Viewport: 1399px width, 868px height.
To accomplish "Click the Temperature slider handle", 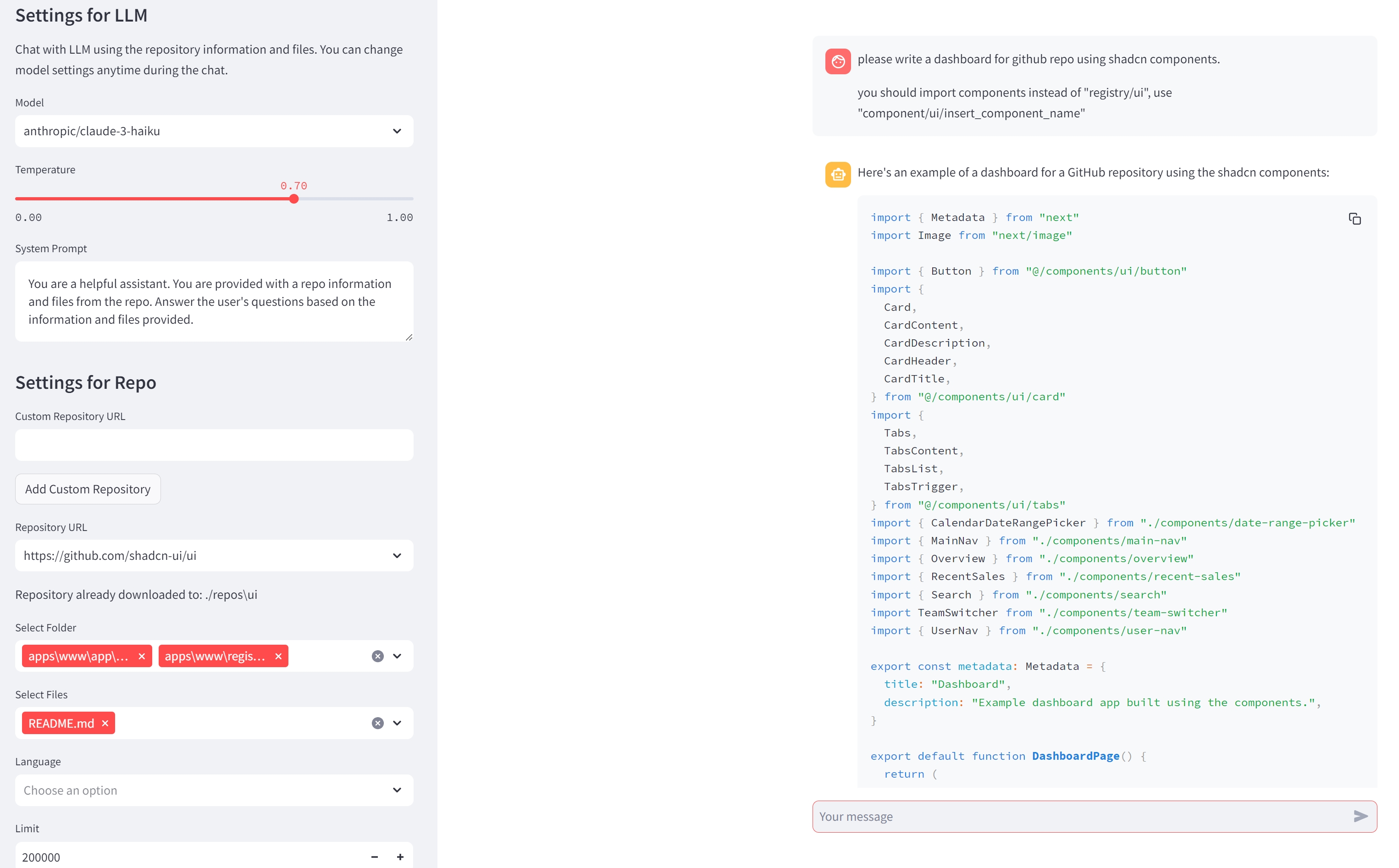I will click(x=294, y=199).
